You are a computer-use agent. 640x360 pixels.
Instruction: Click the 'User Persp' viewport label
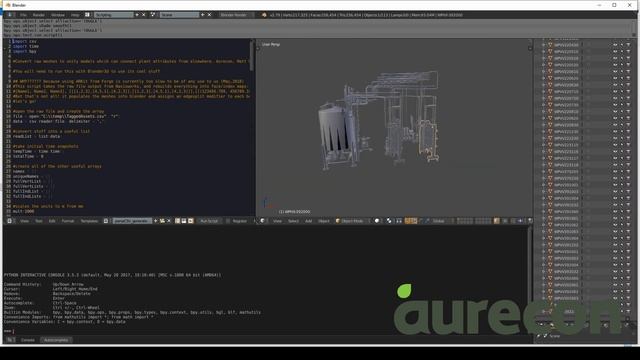(x=271, y=44)
